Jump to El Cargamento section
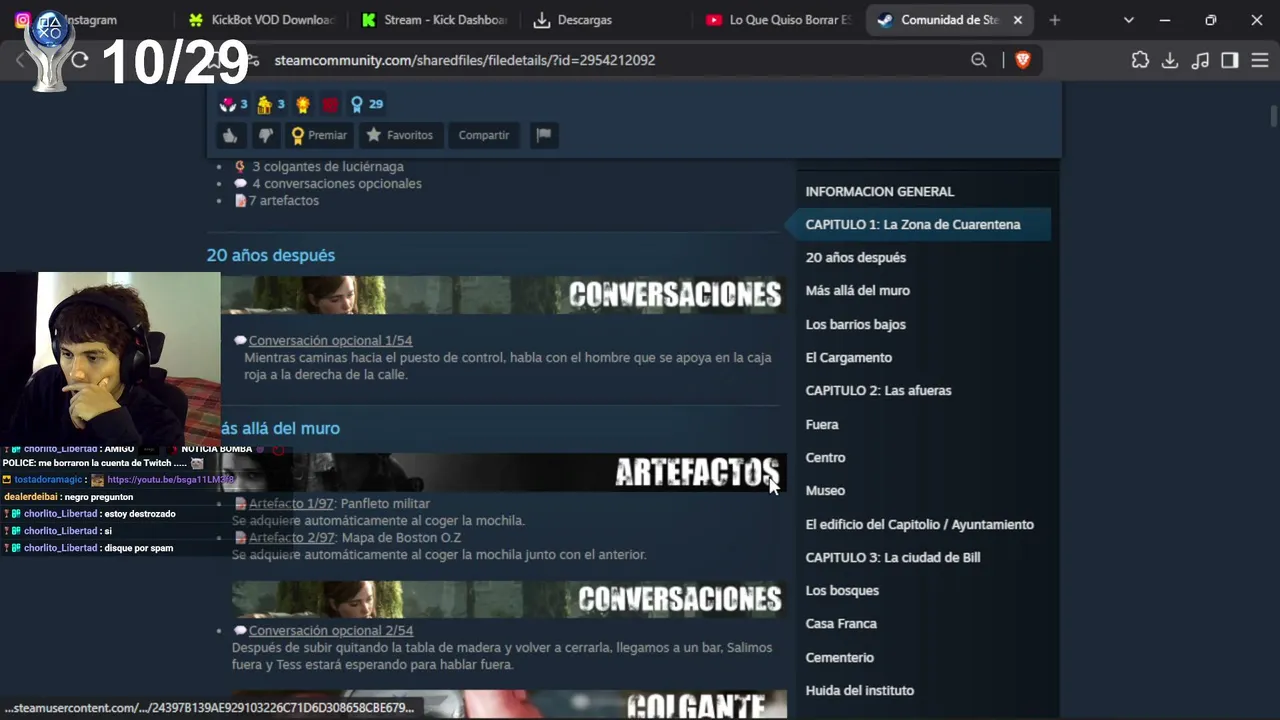 click(849, 357)
